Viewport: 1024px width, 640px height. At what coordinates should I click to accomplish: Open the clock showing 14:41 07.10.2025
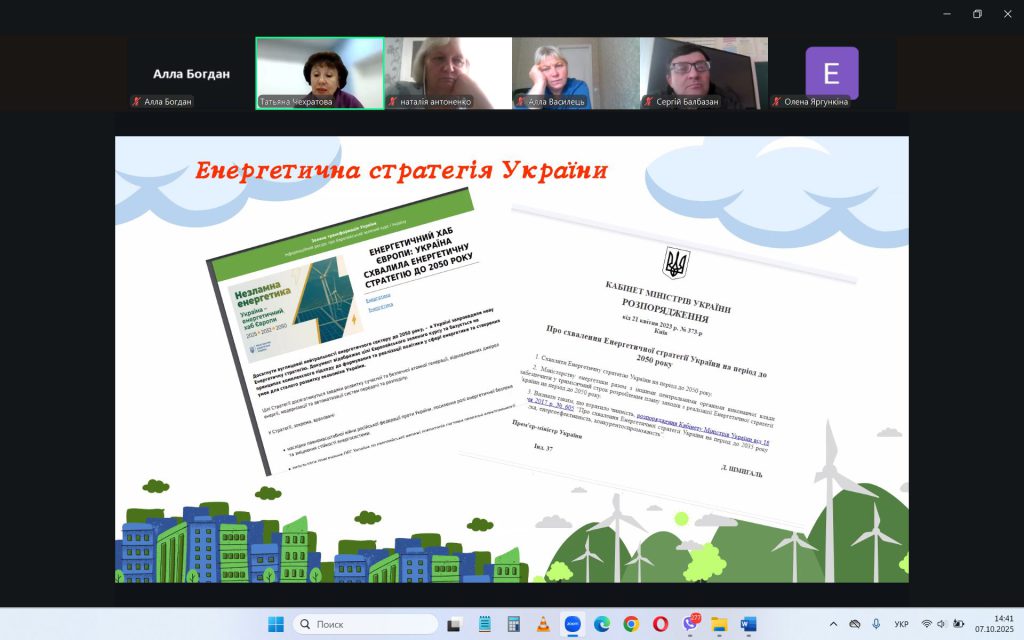coord(994,624)
